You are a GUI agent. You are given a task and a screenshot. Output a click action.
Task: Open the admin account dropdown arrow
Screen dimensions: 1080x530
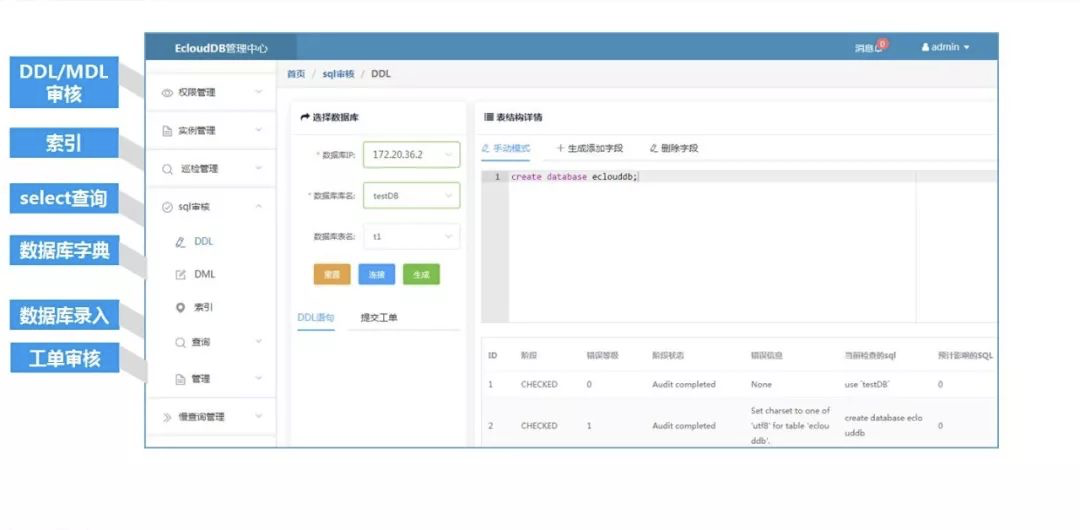tap(966, 48)
